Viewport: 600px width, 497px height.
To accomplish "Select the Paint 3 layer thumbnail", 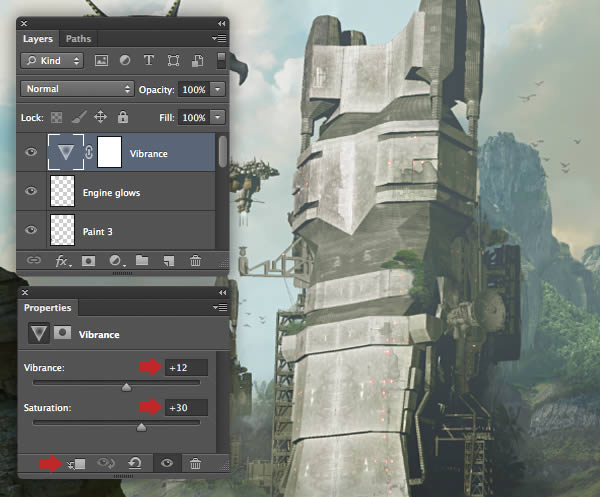I will click(x=62, y=230).
